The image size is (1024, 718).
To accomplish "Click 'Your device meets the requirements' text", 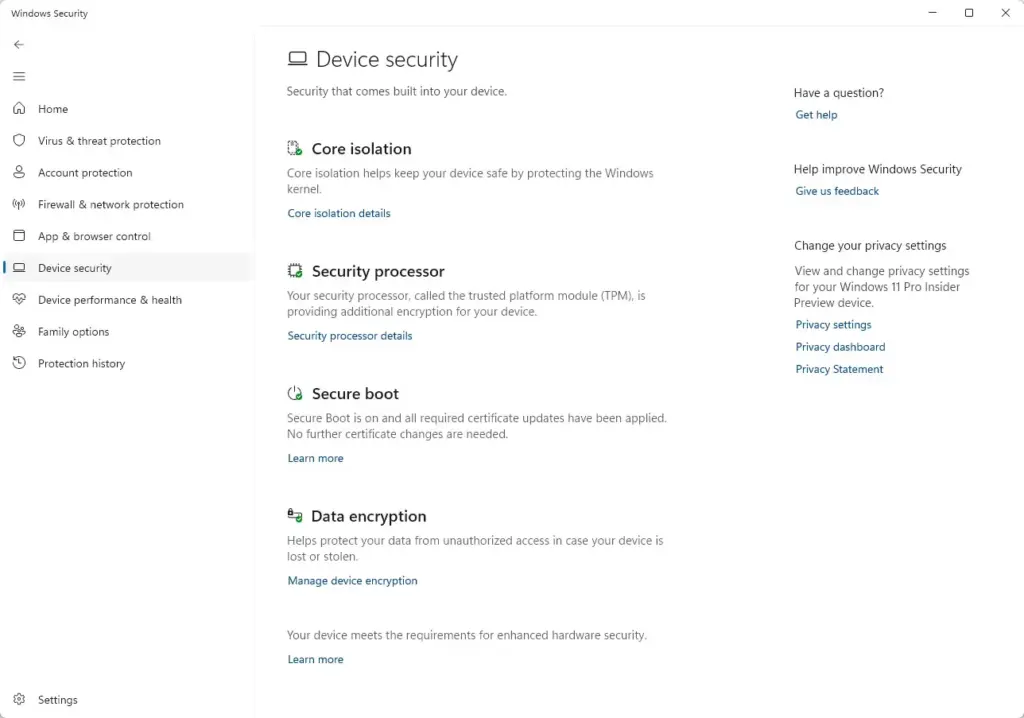I will pyautogui.click(x=467, y=635).
